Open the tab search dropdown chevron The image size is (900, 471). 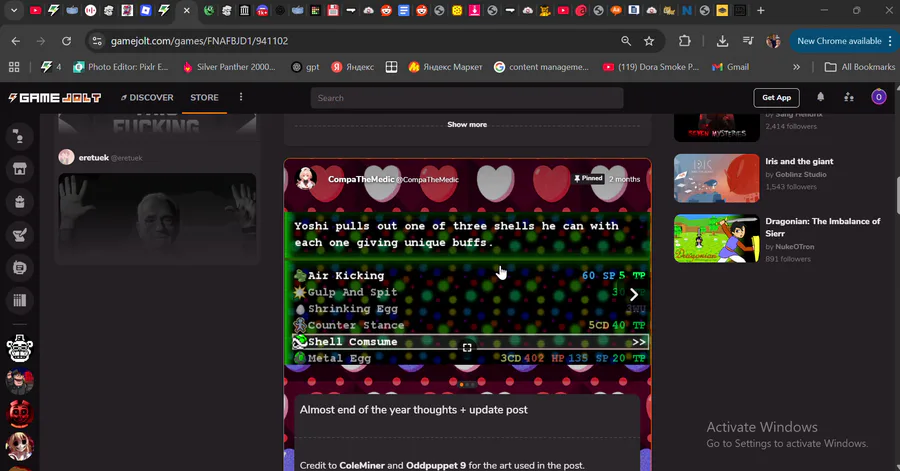click(x=14, y=10)
